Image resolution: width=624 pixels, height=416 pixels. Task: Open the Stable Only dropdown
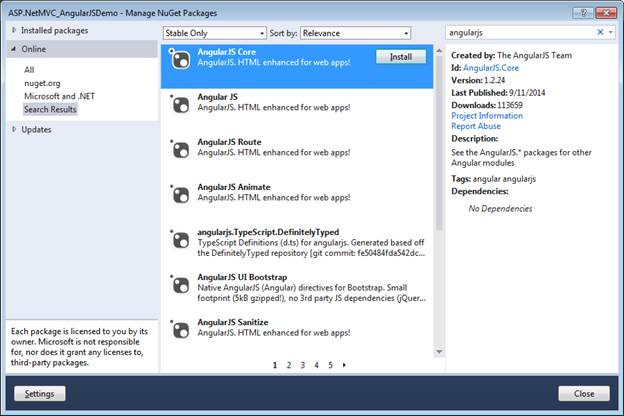pos(214,33)
